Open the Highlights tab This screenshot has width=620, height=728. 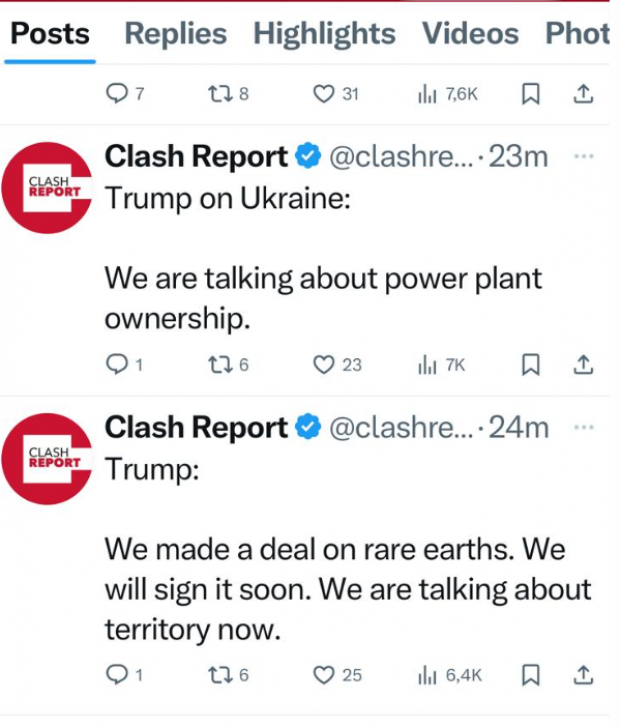pos(324,34)
